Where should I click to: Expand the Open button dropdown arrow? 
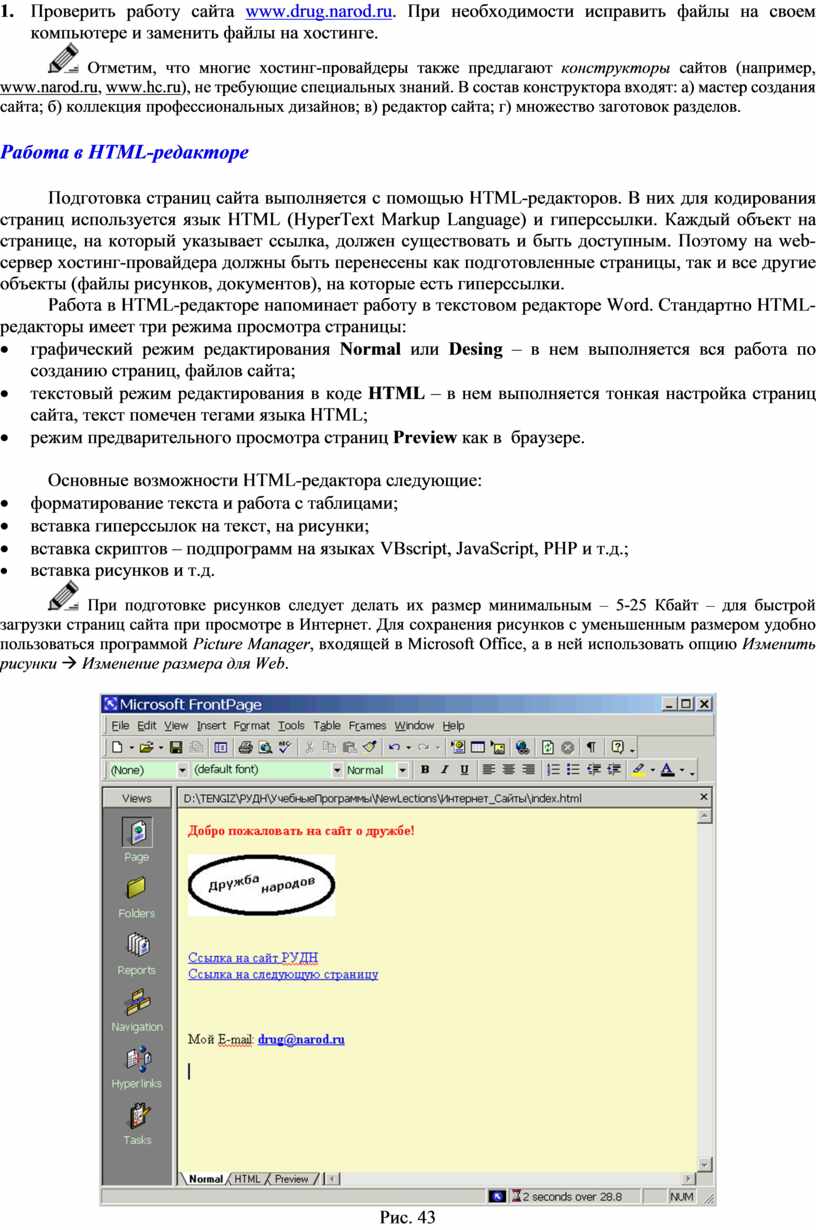click(x=160, y=747)
